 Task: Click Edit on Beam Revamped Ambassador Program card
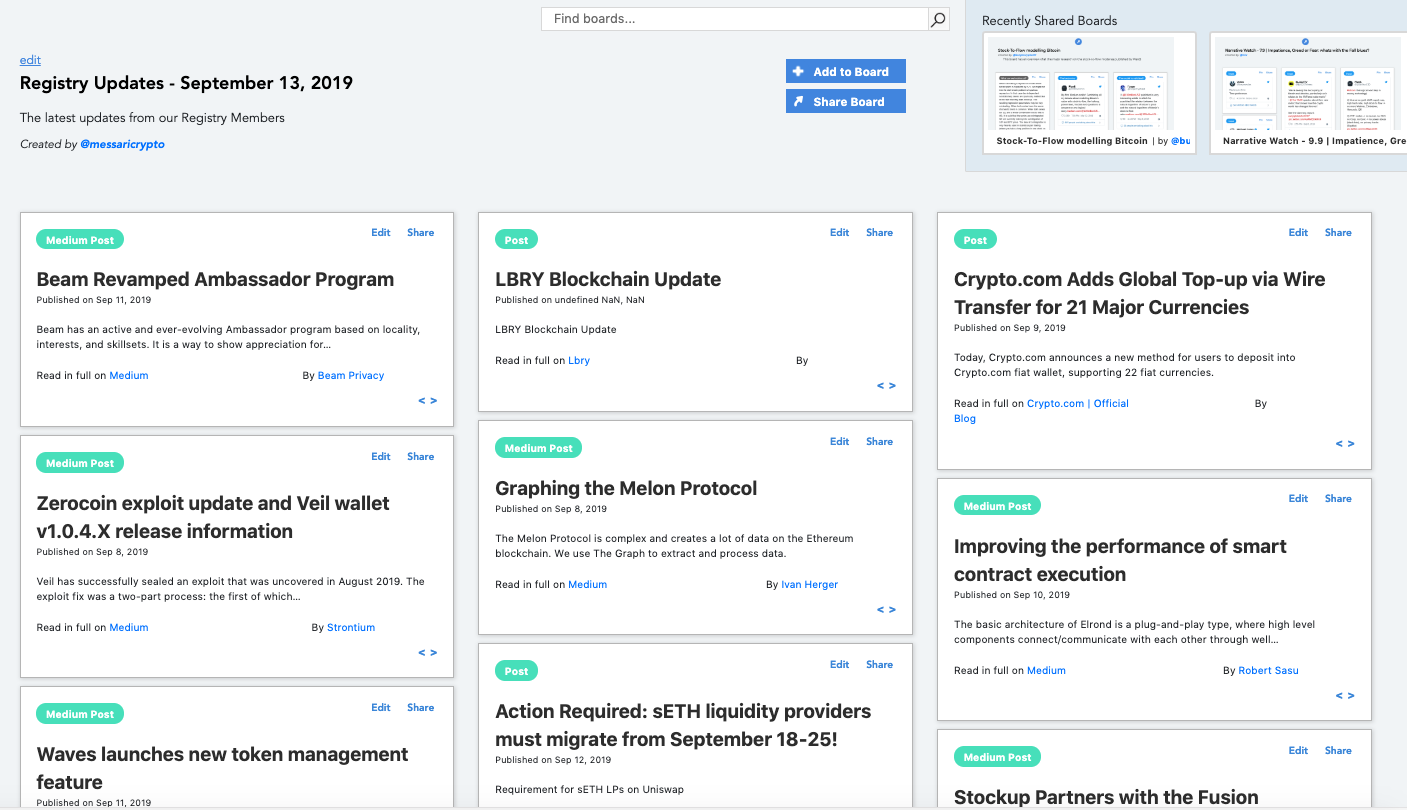click(381, 233)
